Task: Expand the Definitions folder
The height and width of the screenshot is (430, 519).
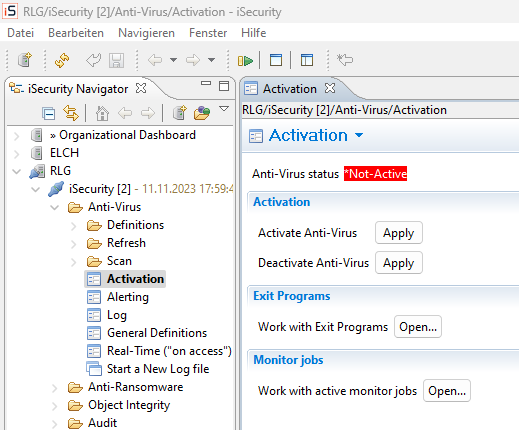Action: [74, 226]
